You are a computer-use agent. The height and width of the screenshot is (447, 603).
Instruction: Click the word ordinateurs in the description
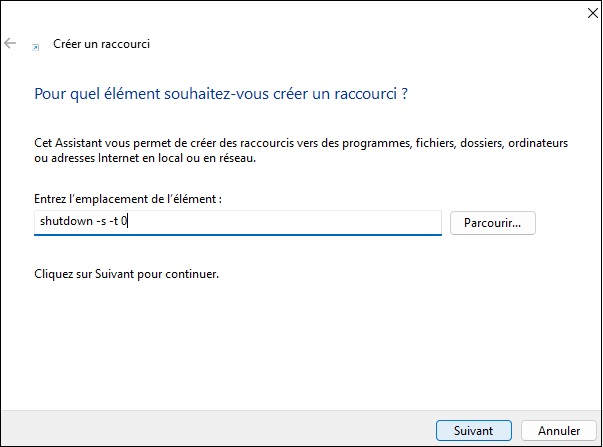point(538,143)
